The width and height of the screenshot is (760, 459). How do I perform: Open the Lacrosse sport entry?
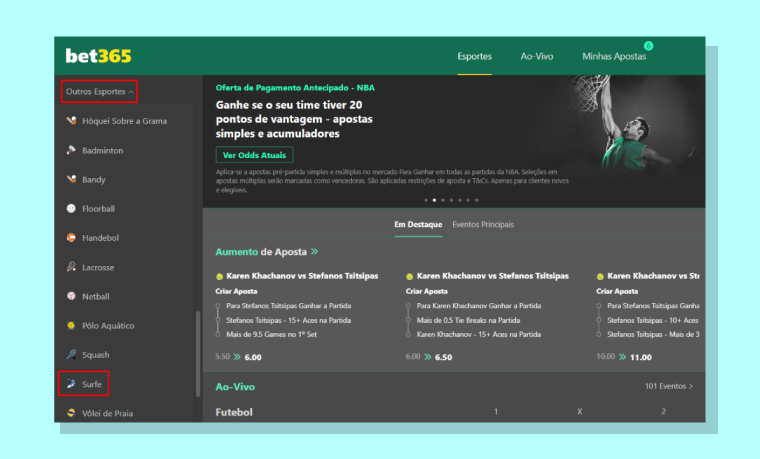[98, 268]
